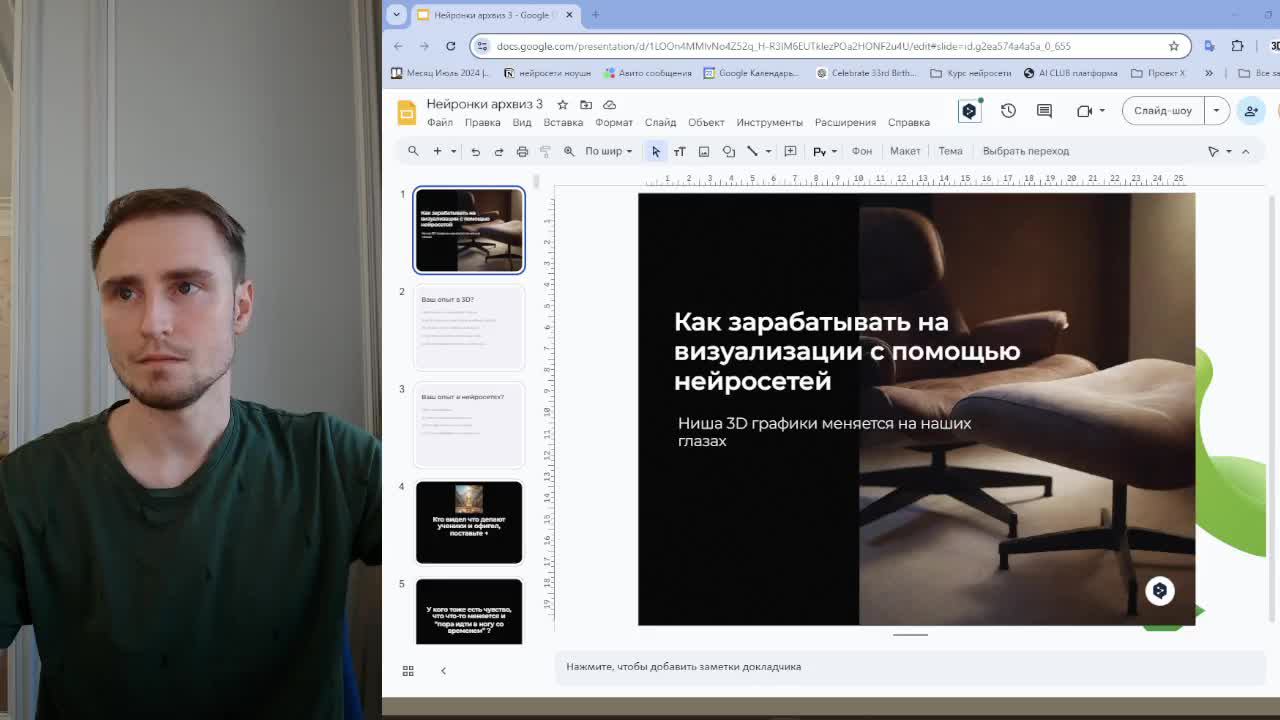
Task: Select the shape tool
Action: pyautogui.click(x=728, y=151)
